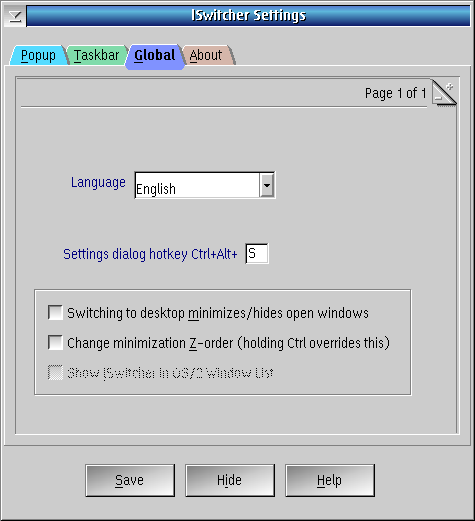The height and width of the screenshot is (521, 475).
Task: Click the Settings dialog hotkey input field
Action: [x=257, y=254]
